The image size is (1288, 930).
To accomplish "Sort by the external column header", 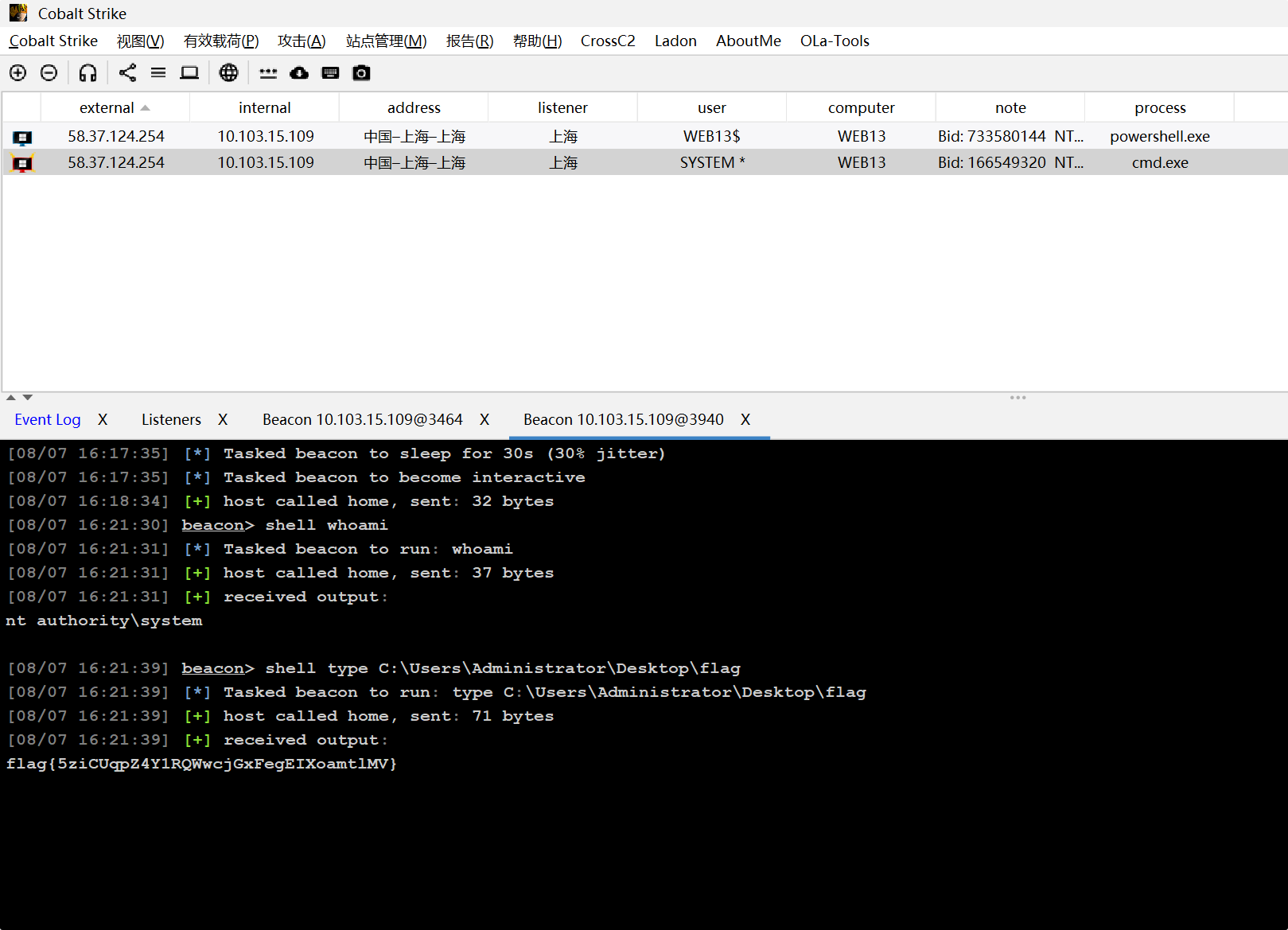I will (x=115, y=107).
